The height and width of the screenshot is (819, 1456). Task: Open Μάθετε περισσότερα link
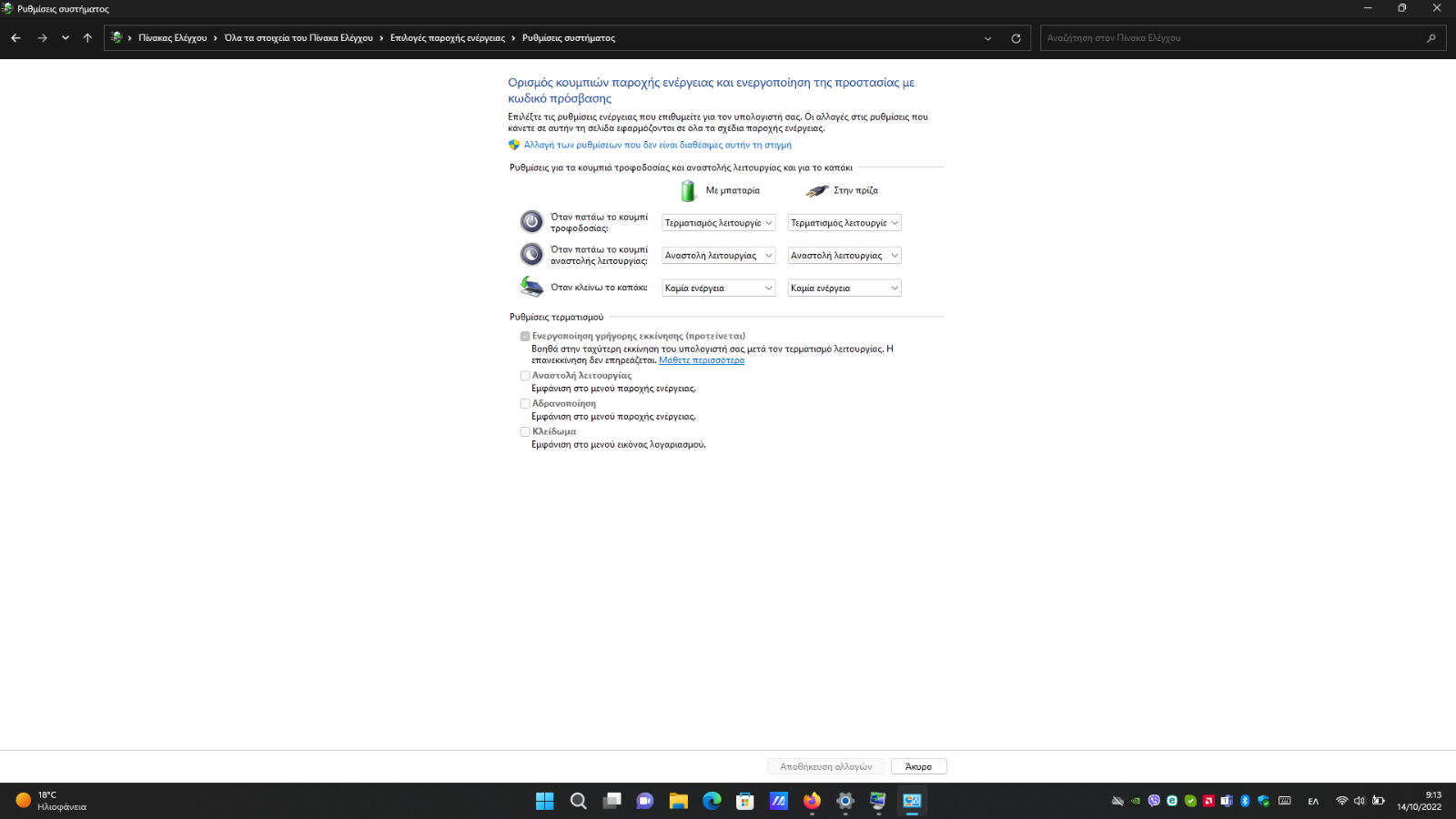[702, 360]
